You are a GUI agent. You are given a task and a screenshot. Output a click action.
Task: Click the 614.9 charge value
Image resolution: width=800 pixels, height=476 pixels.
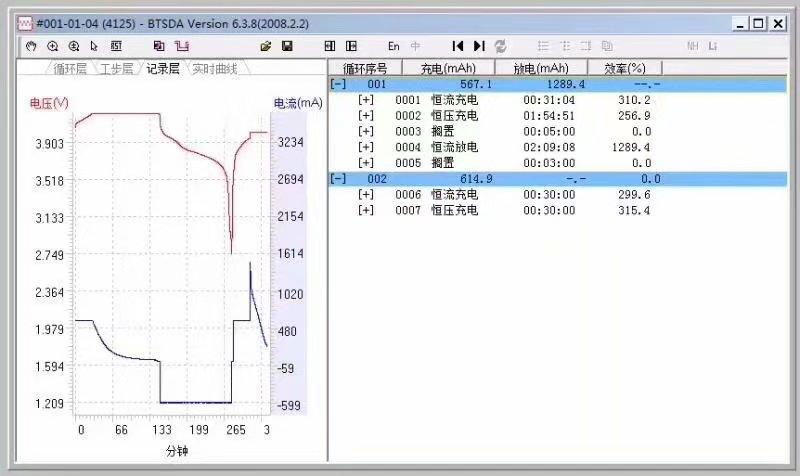[x=476, y=179]
